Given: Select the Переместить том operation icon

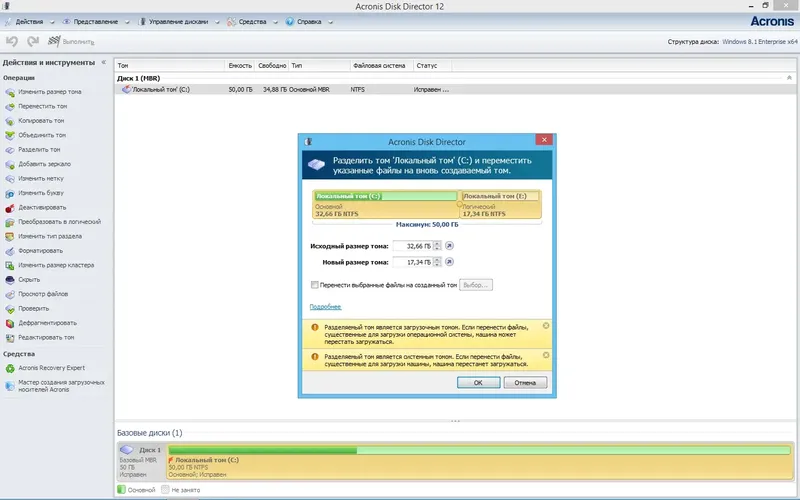Looking at the screenshot, I should tap(10, 107).
